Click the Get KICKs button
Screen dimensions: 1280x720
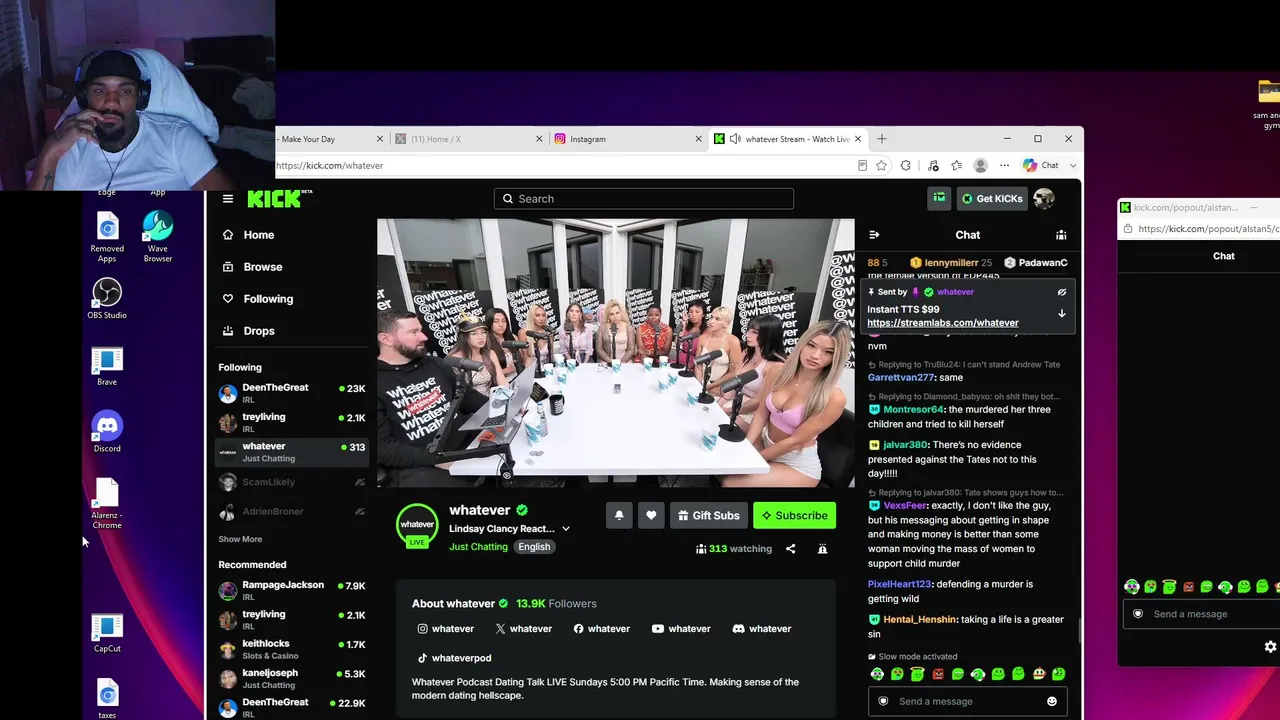point(992,199)
